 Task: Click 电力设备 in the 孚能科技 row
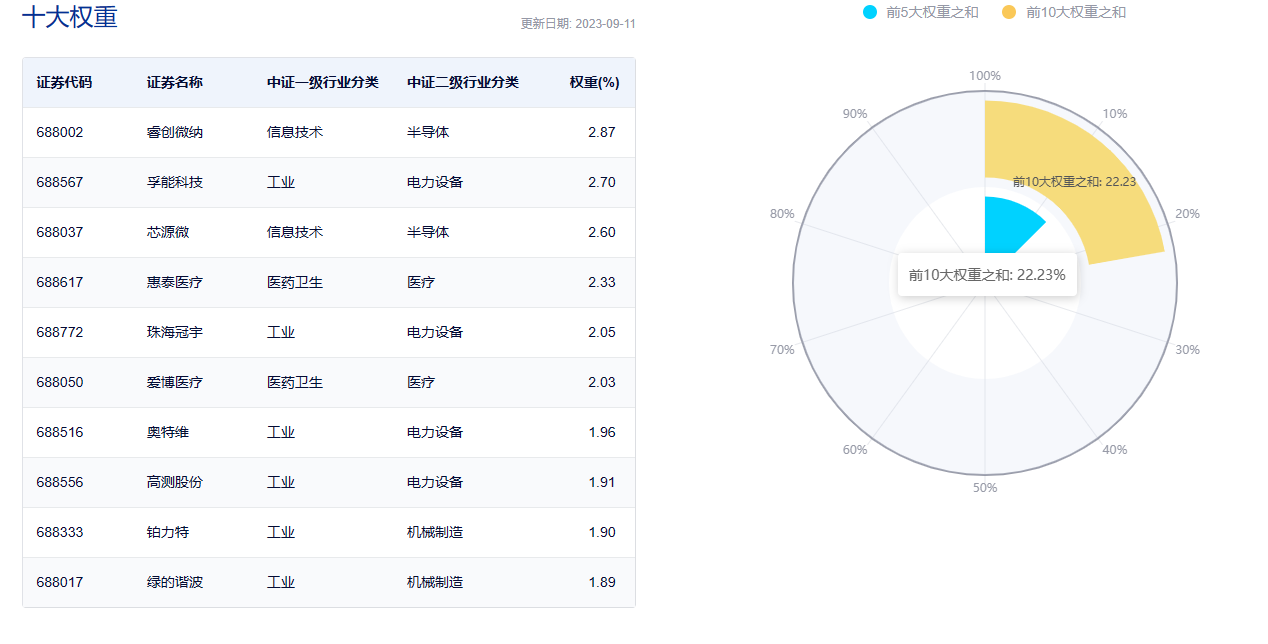point(435,182)
